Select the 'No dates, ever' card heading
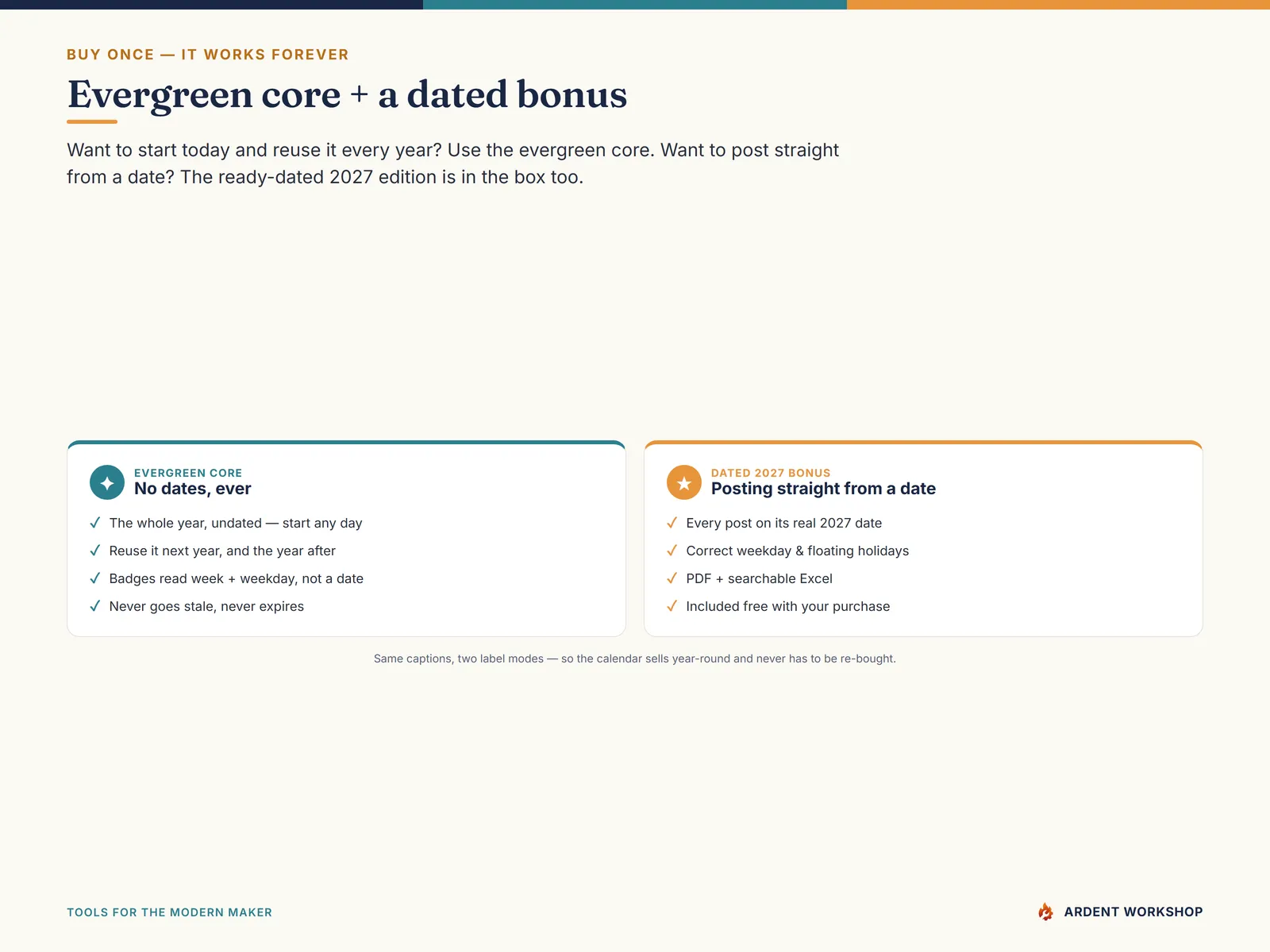The height and width of the screenshot is (952, 1270). (193, 489)
